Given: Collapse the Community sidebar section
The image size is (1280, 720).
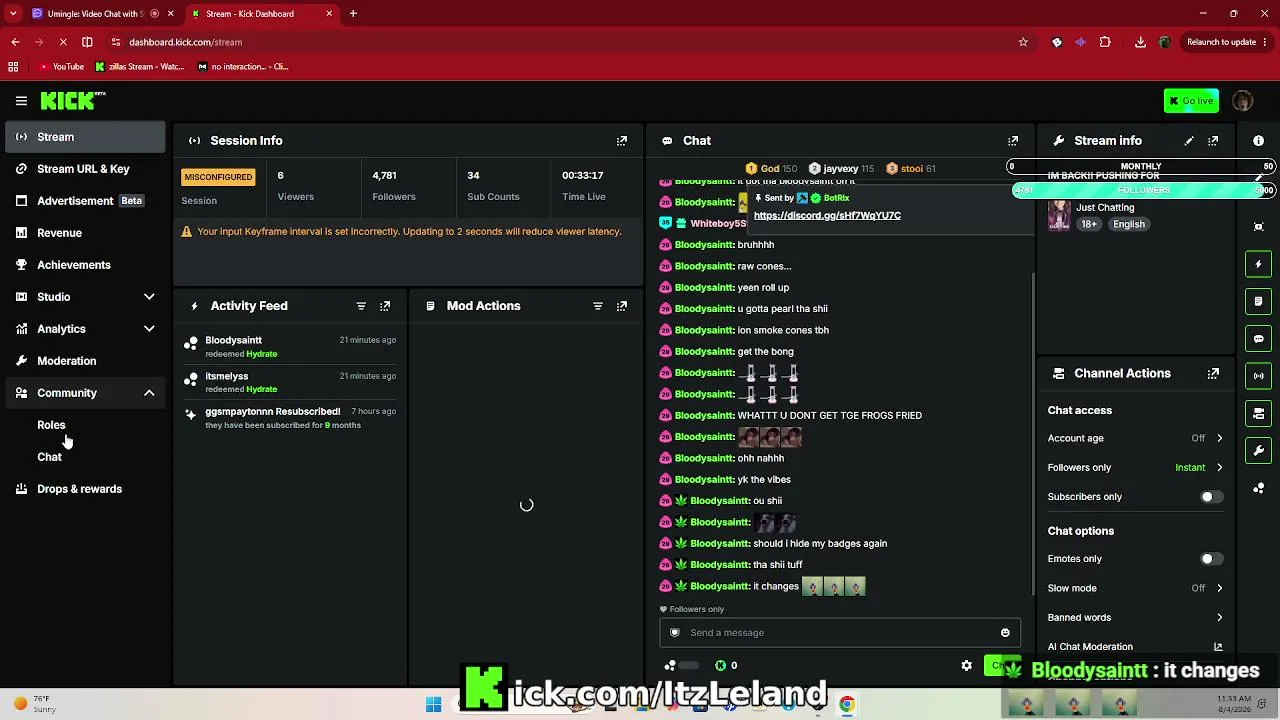Looking at the screenshot, I should pyautogui.click(x=149, y=393).
